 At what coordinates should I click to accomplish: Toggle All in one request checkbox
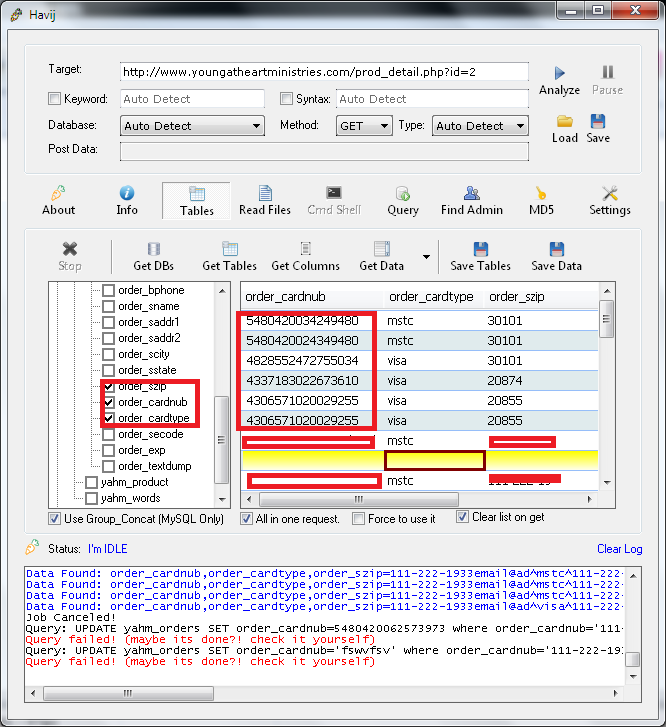pyautogui.click(x=246, y=518)
